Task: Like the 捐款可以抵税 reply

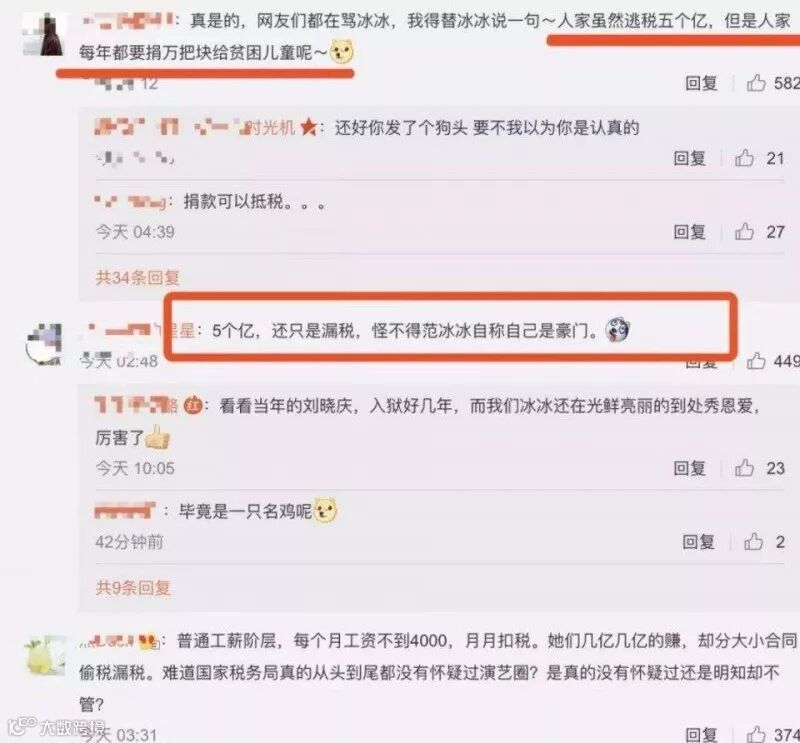Action: [x=744, y=232]
